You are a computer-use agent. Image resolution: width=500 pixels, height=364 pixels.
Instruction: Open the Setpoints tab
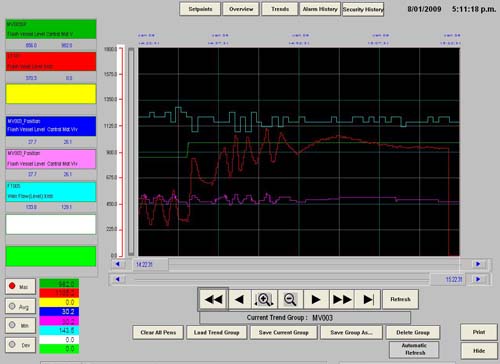pos(200,9)
